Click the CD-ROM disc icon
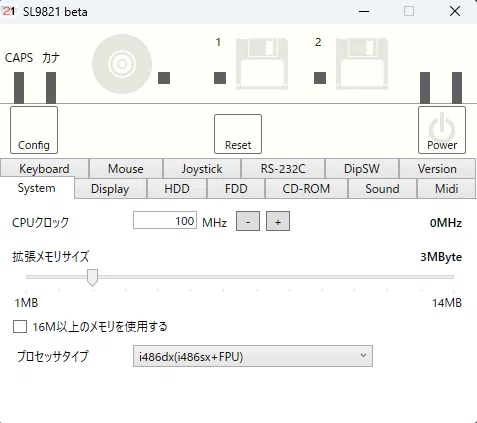The image size is (477, 423). point(122,64)
